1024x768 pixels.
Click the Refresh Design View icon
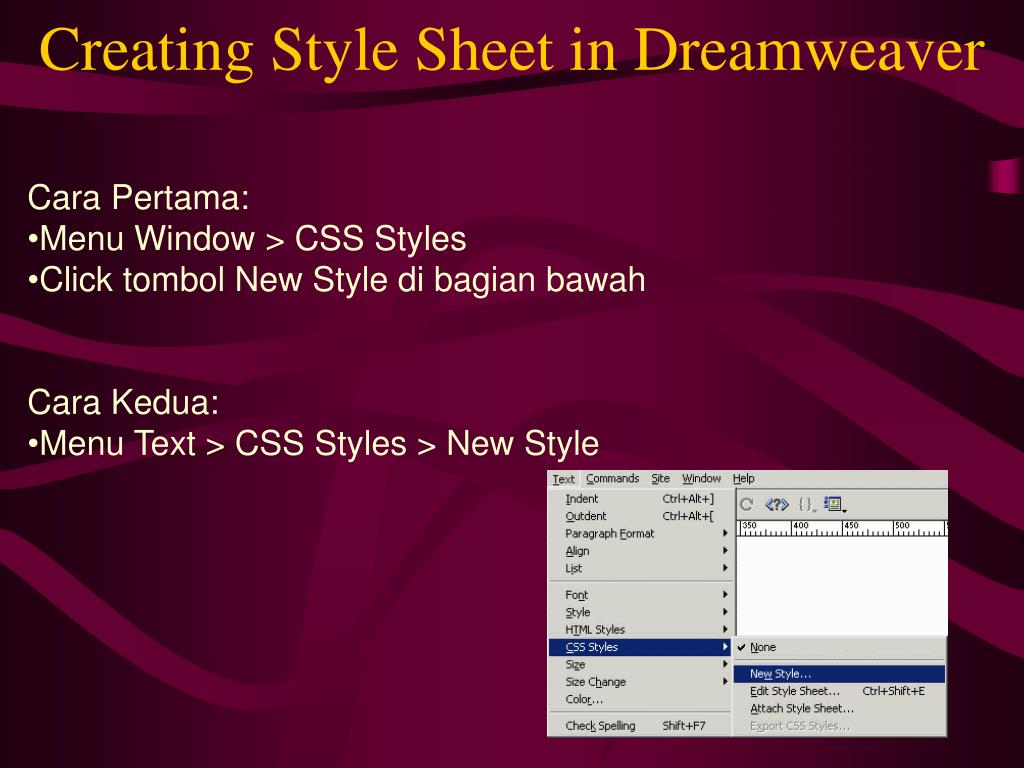[746, 504]
